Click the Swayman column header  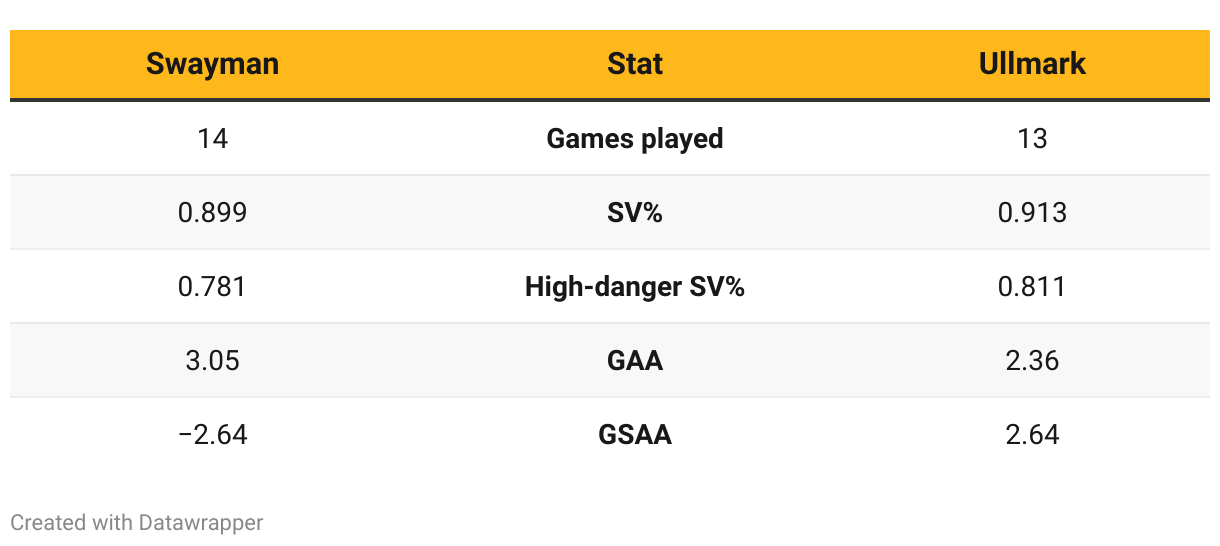[x=212, y=64]
